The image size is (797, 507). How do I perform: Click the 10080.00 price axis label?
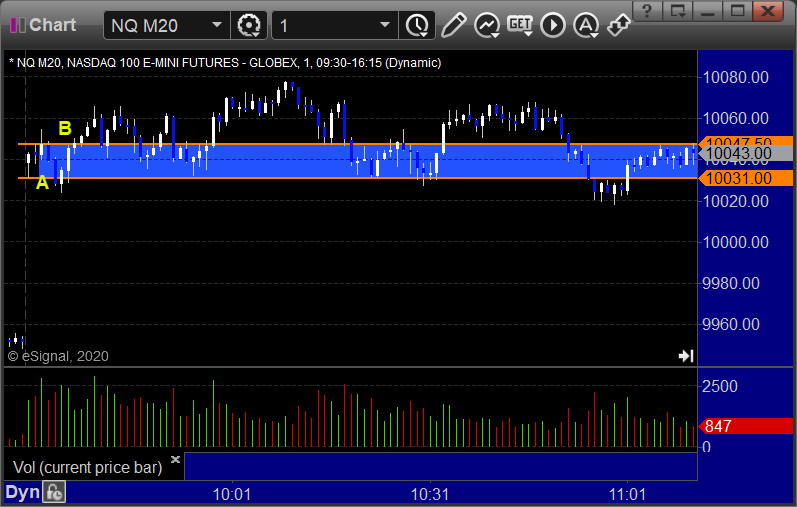[735, 77]
